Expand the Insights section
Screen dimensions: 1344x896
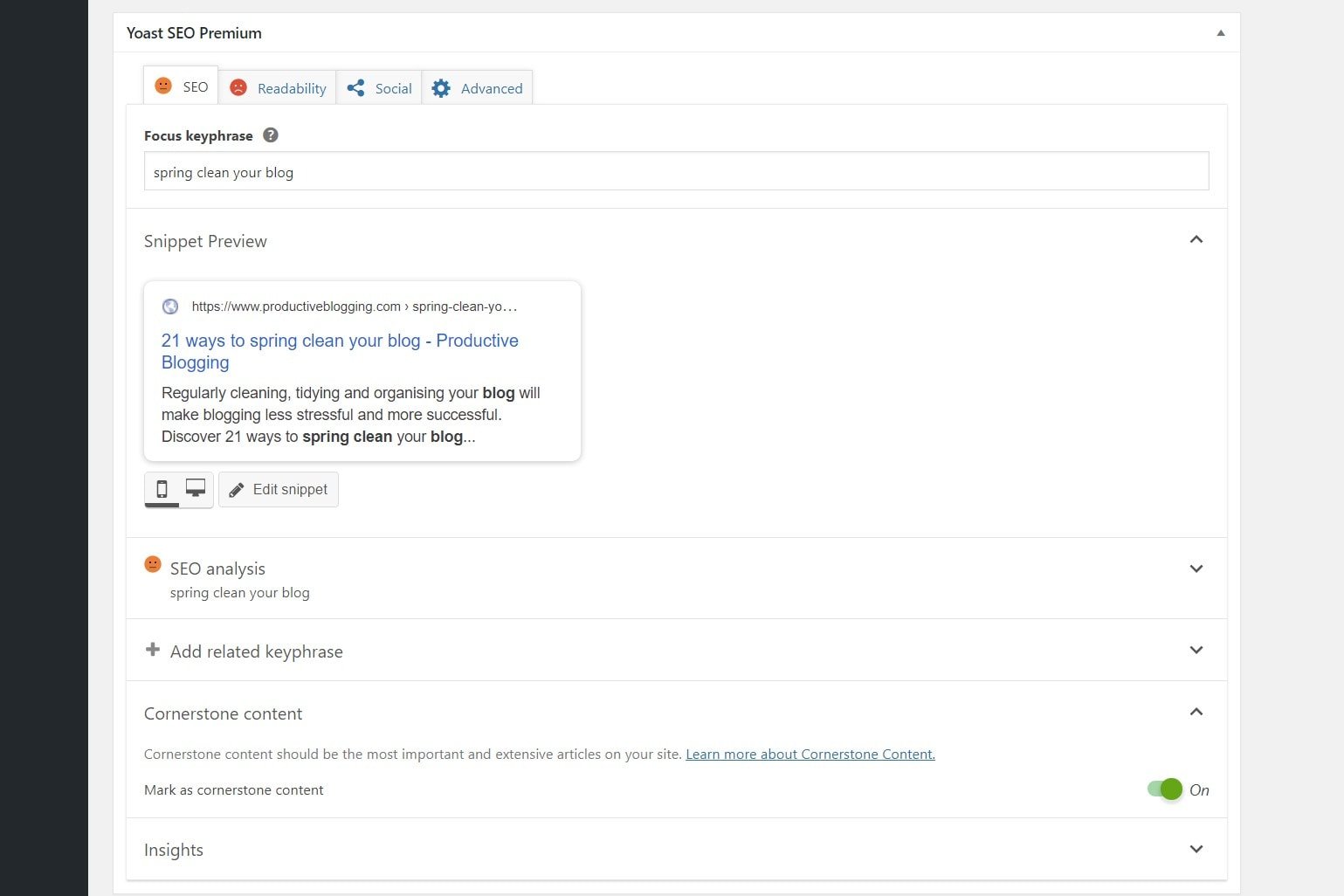tap(1196, 850)
